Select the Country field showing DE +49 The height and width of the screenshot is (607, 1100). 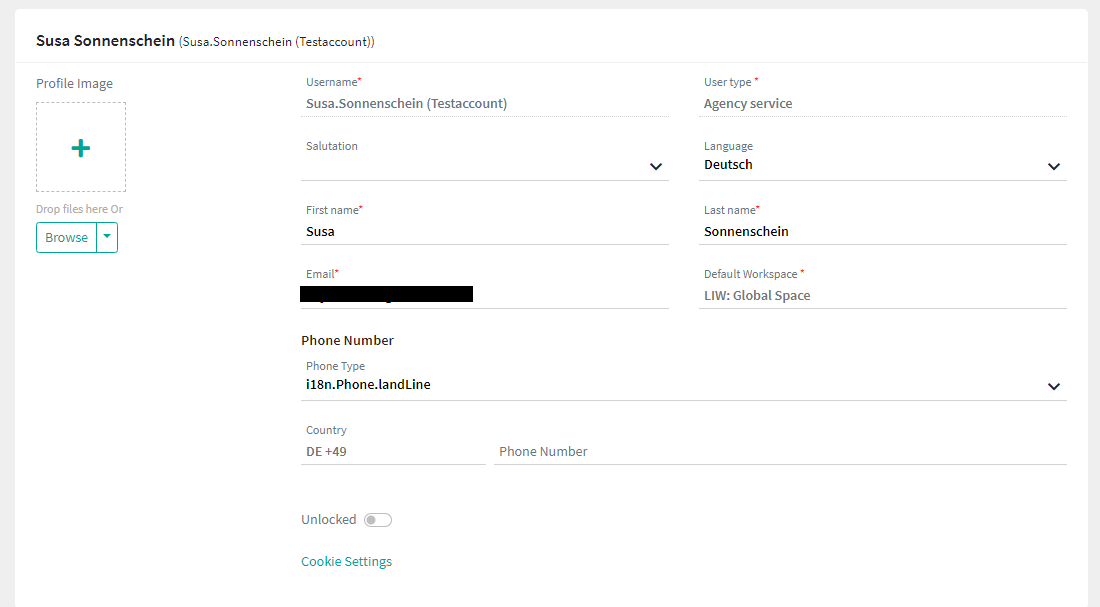point(393,452)
